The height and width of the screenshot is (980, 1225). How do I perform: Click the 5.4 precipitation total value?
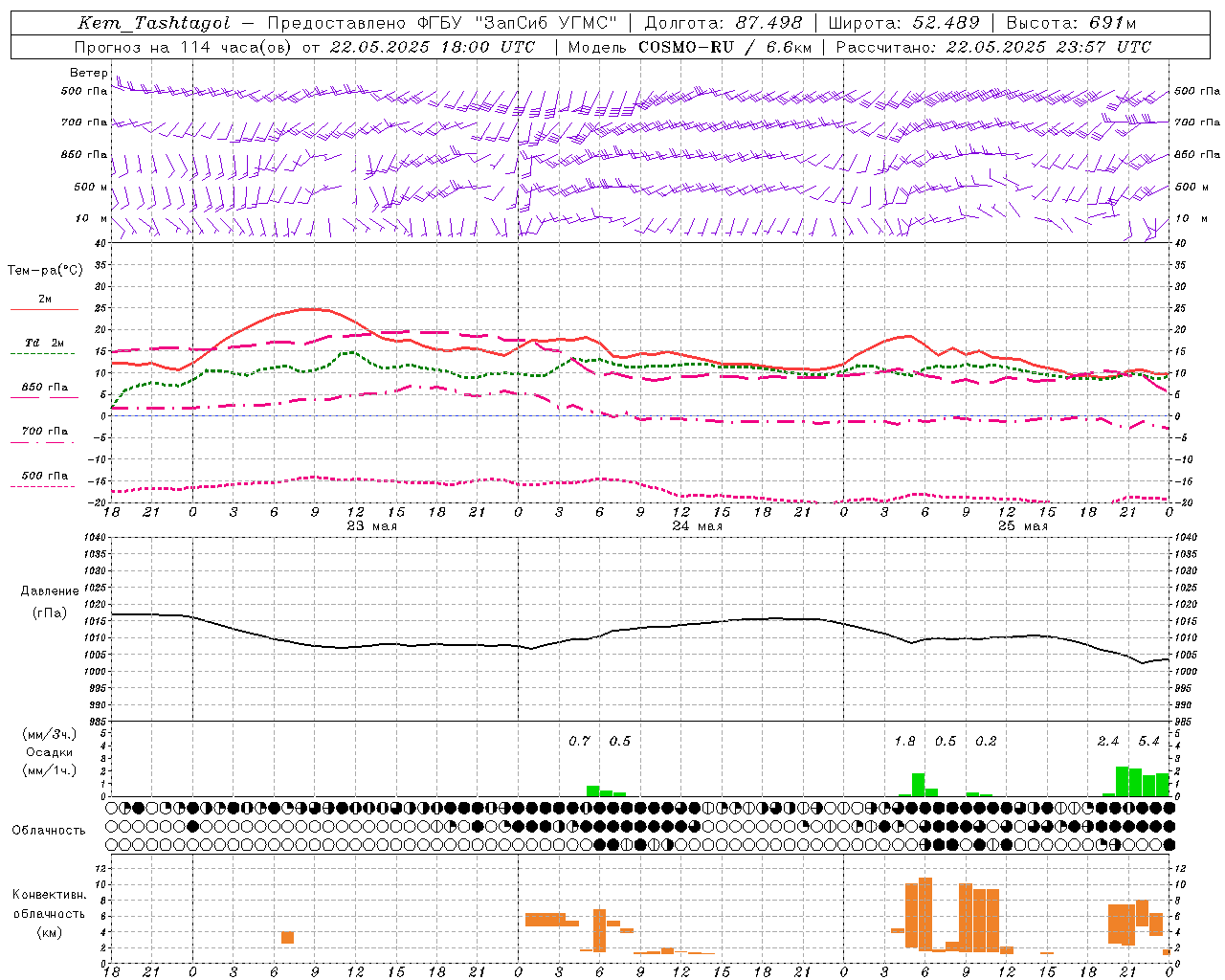tap(1148, 742)
